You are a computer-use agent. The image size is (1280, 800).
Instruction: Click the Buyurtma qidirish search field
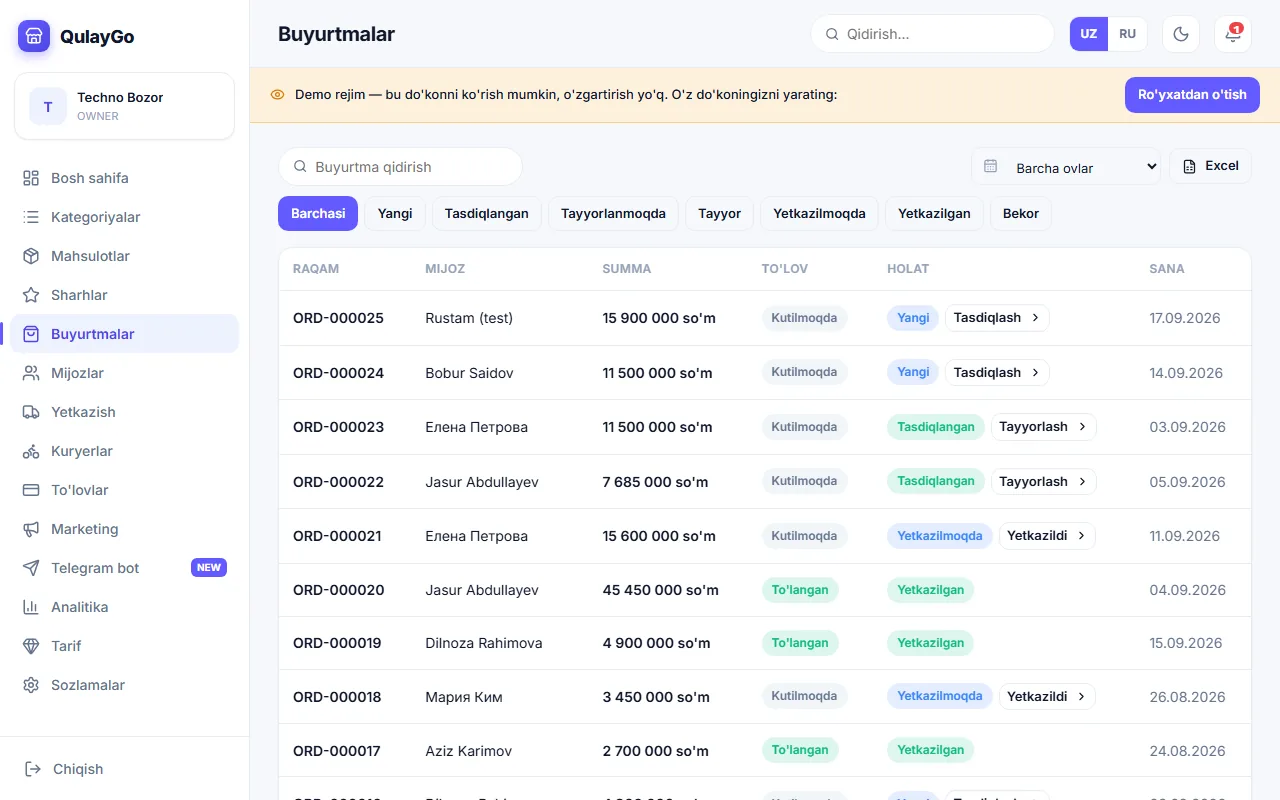click(400, 167)
